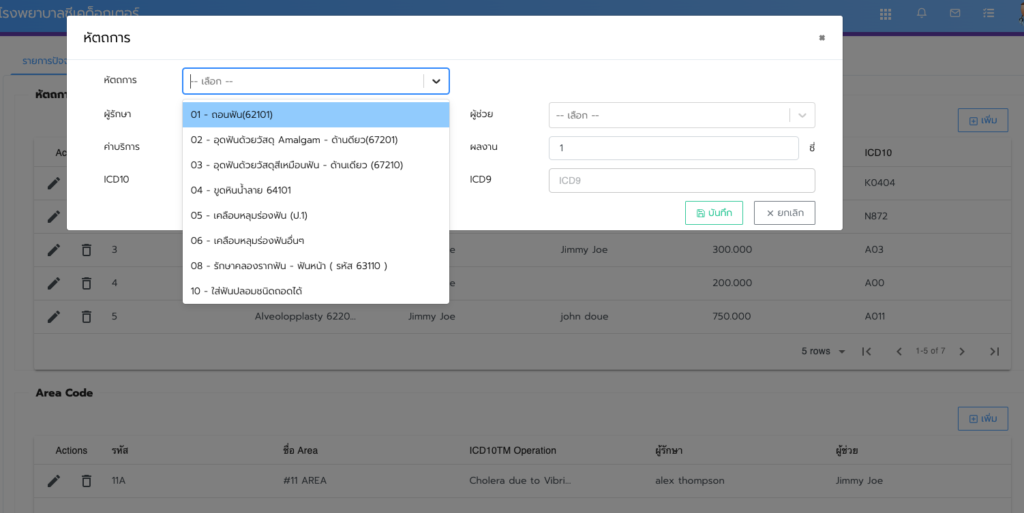Click the notification bell icon

pos(921,14)
